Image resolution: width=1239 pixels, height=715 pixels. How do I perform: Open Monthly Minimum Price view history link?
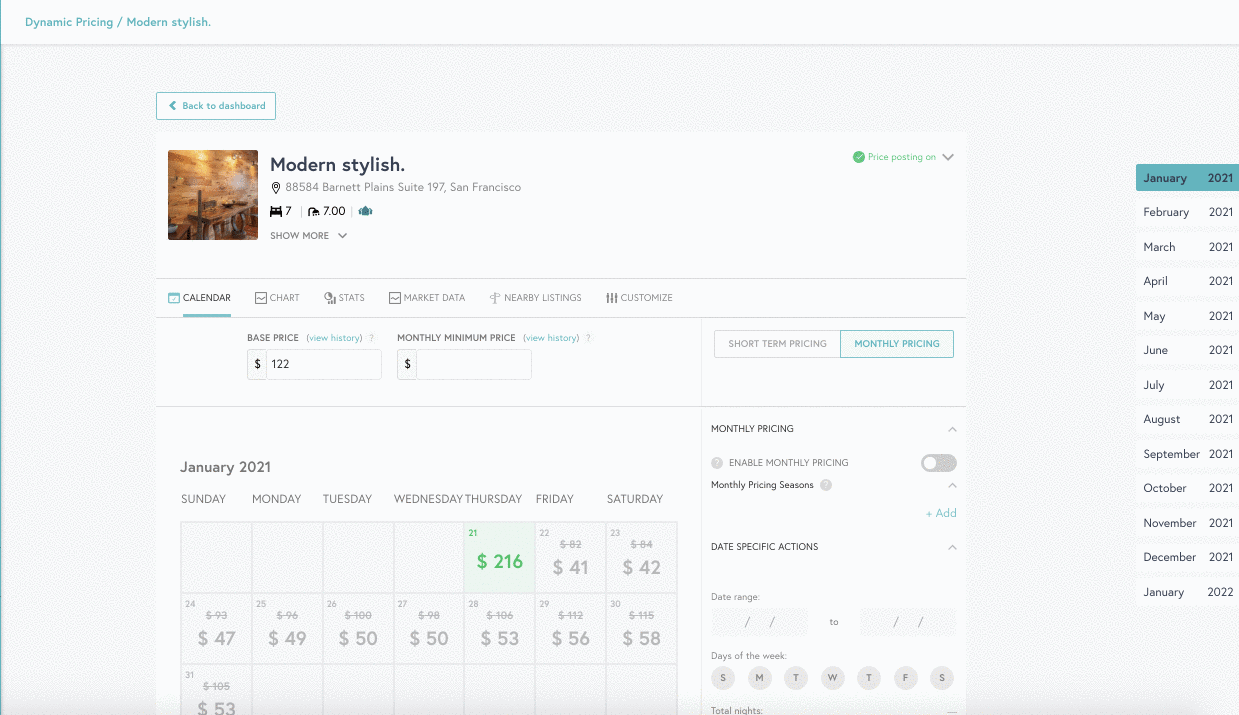(x=551, y=338)
